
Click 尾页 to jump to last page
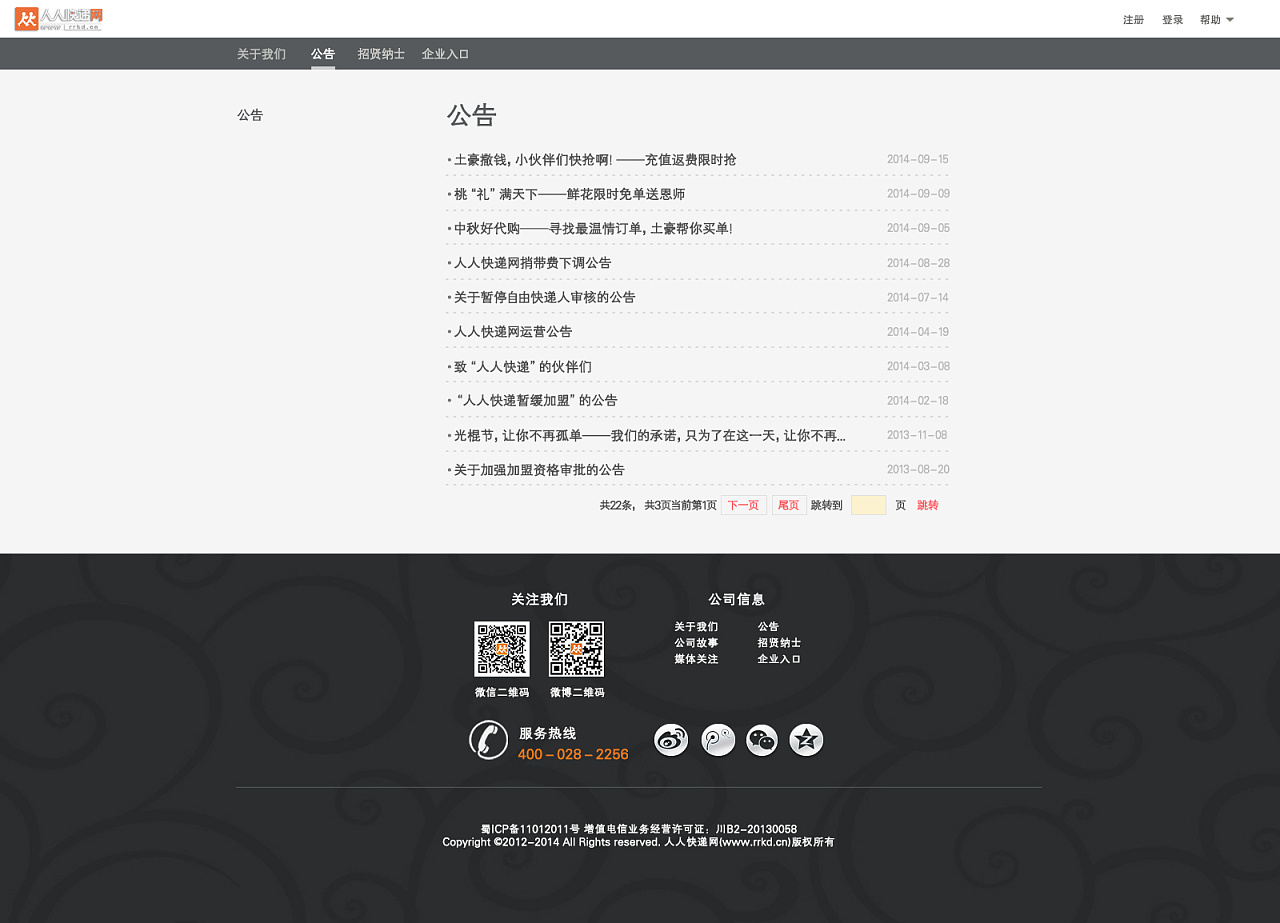point(788,505)
